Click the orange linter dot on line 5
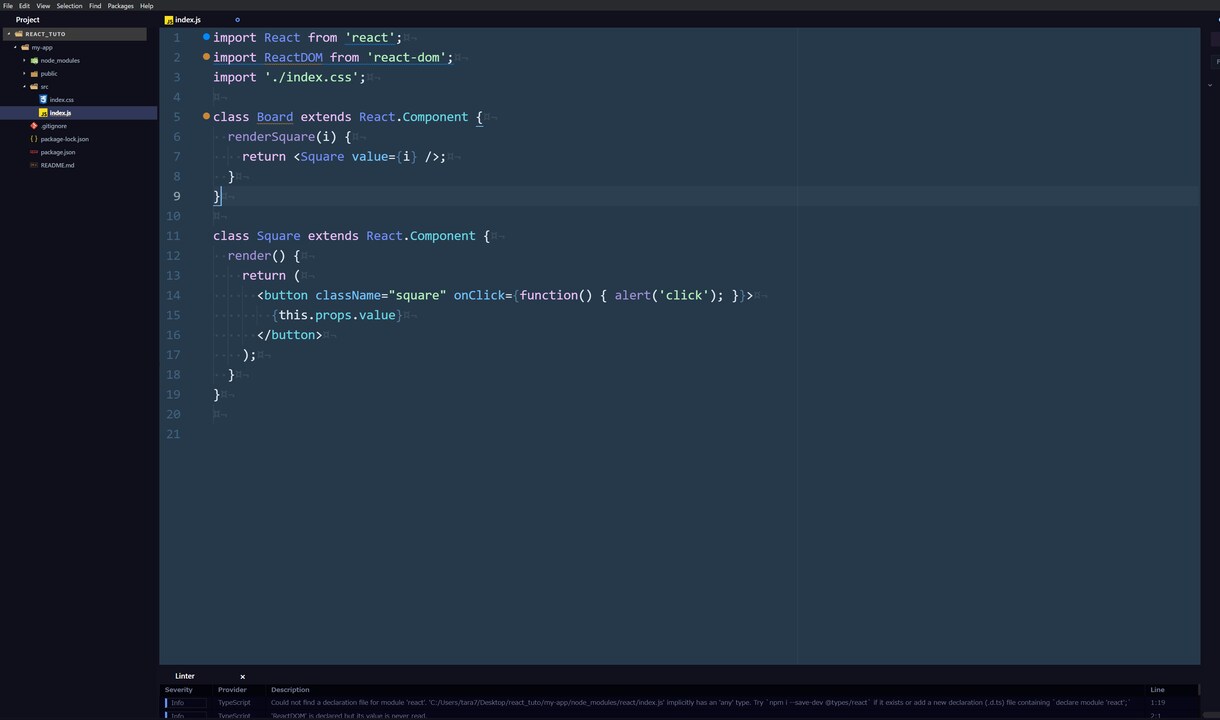Image resolution: width=1220 pixels, height=720 pixels. pos(206,117)
